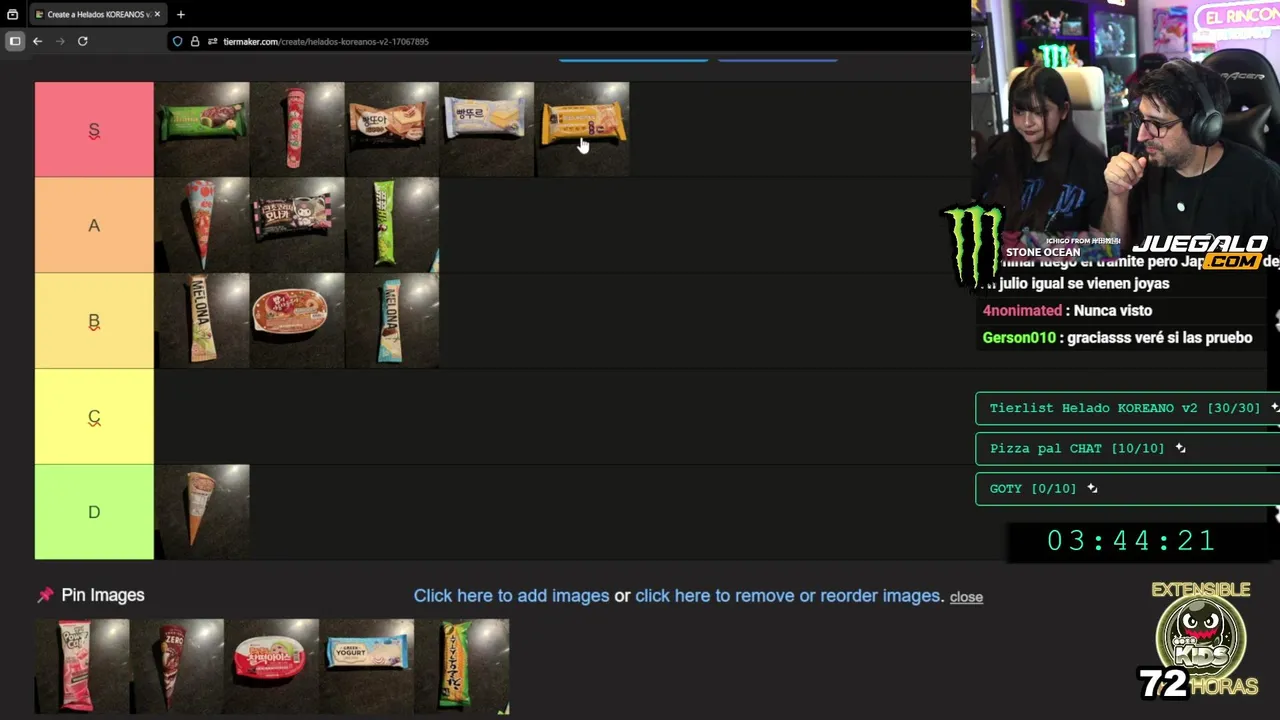Select red popsicle tube in S tier

click(x=297, y=129)
